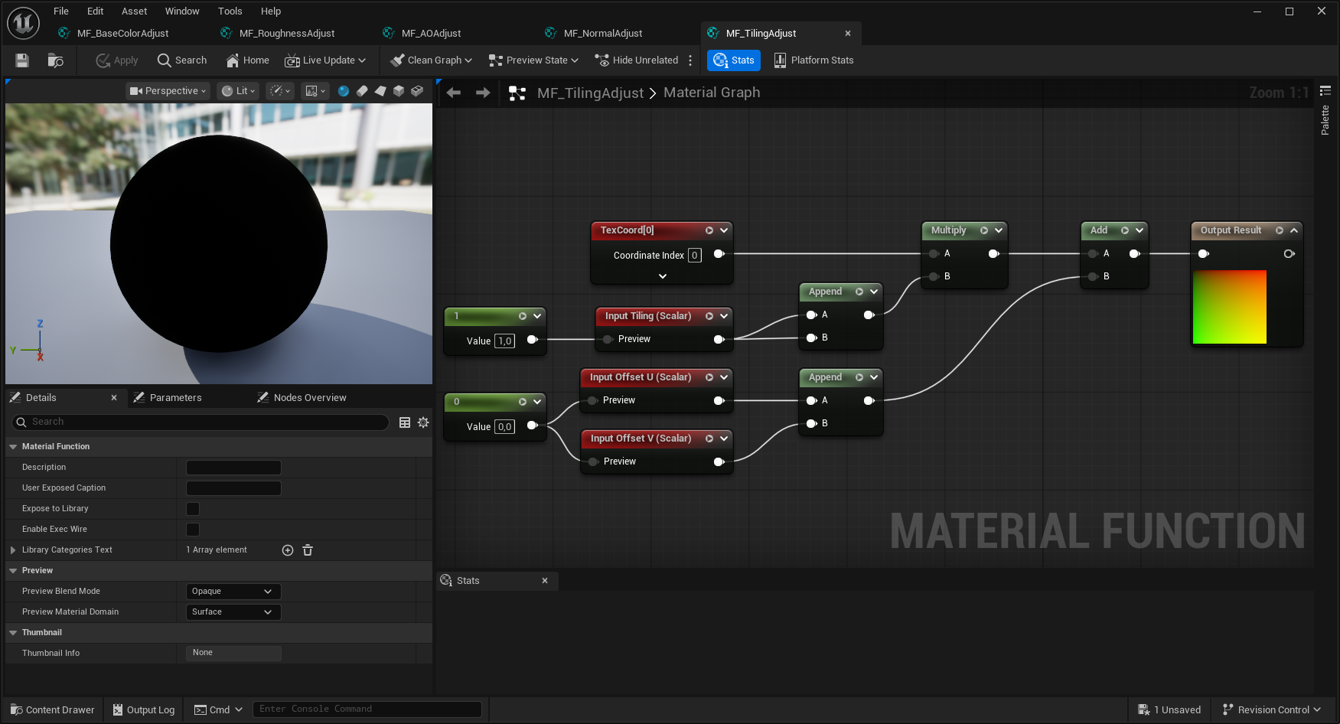The width and height of the screenshot is (1340, 724).
Task: Collapse the Material Function section
Action: [x=14, y=447]
